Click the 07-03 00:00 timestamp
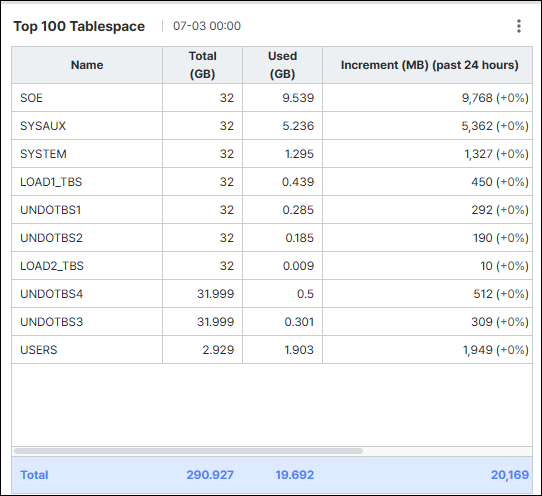Image resolution: width=542 pixels, height=496 pixels. tap(207, 26)
